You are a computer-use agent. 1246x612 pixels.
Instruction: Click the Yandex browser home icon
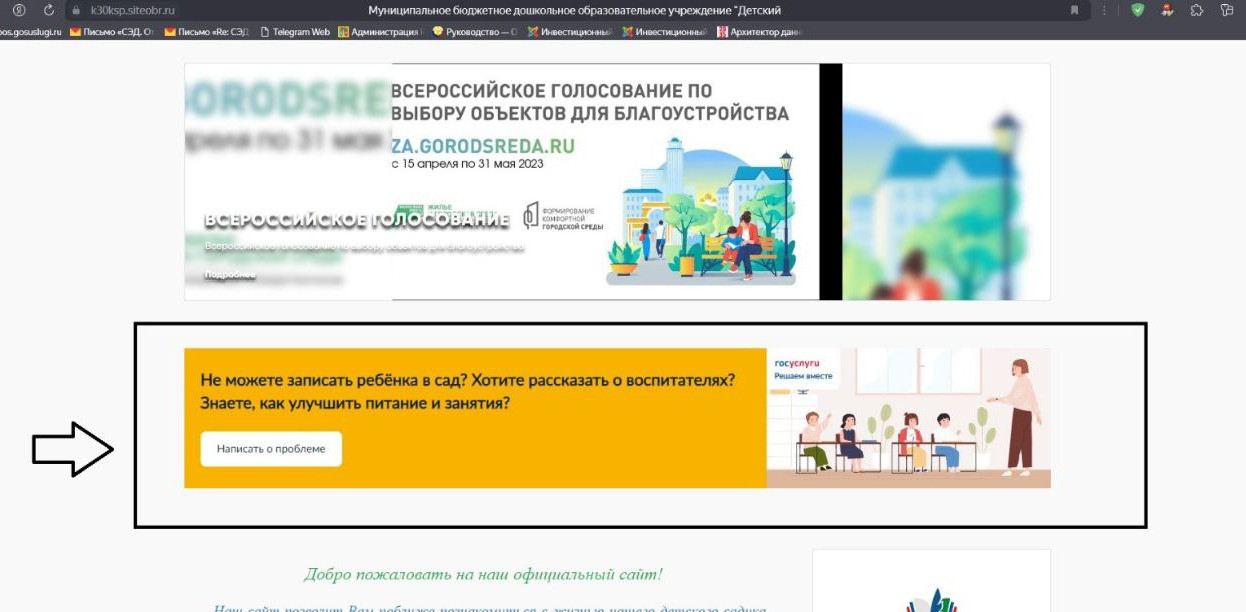19,10
